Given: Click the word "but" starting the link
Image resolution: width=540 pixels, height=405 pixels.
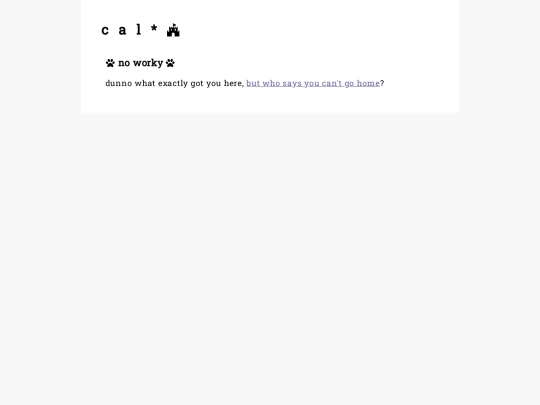Looking at the screenshot, I should coord(253,83).
